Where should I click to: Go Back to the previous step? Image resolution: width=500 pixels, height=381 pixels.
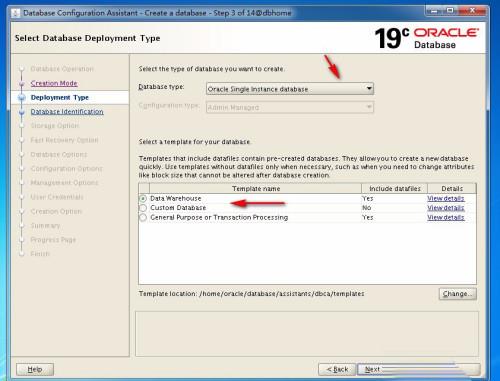click(x=337, y=369)
